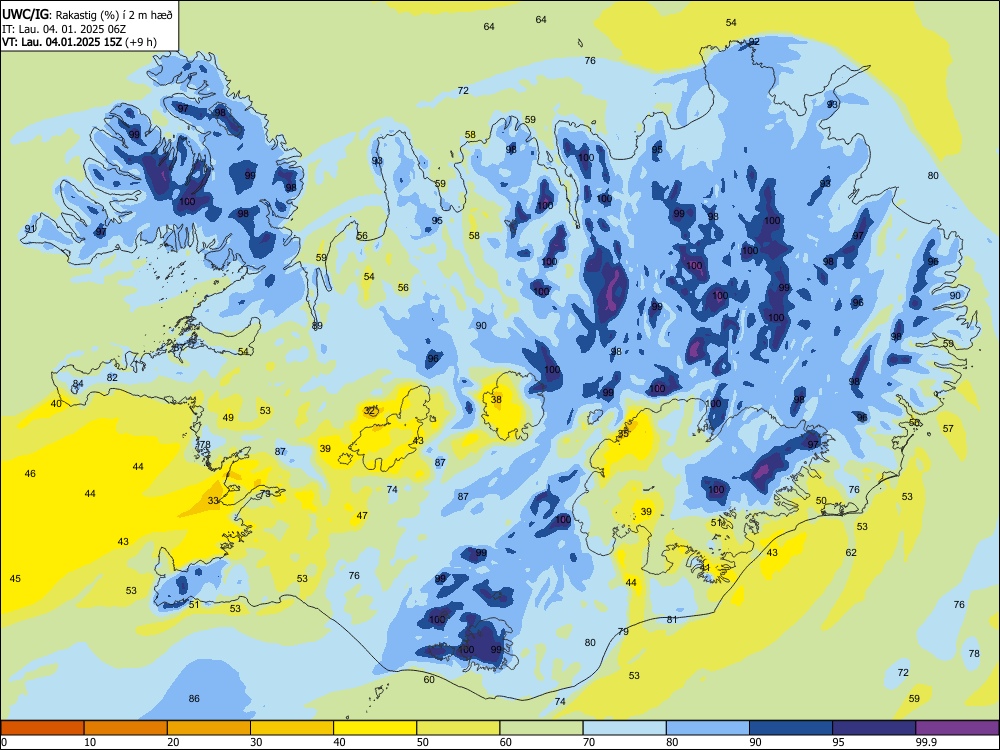Select the value '79' on the south coast

pos(623,632)
